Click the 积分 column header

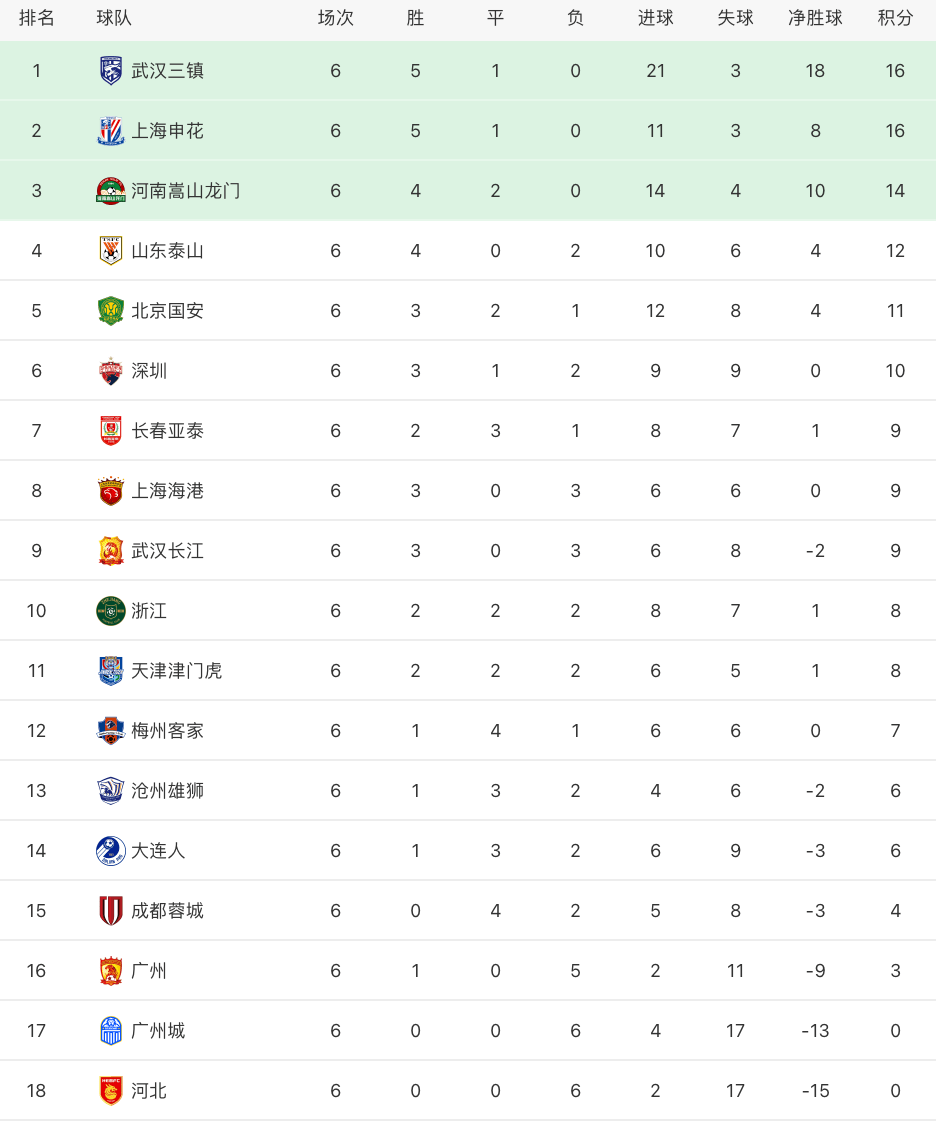coord(895,18)
